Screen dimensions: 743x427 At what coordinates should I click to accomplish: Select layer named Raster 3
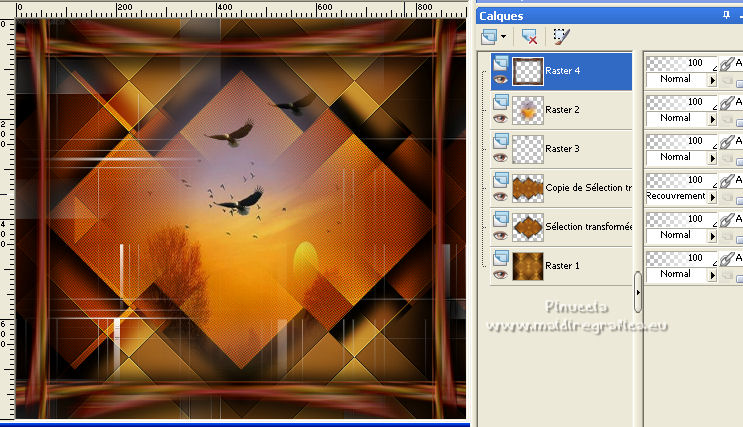[x=562, y=148]
